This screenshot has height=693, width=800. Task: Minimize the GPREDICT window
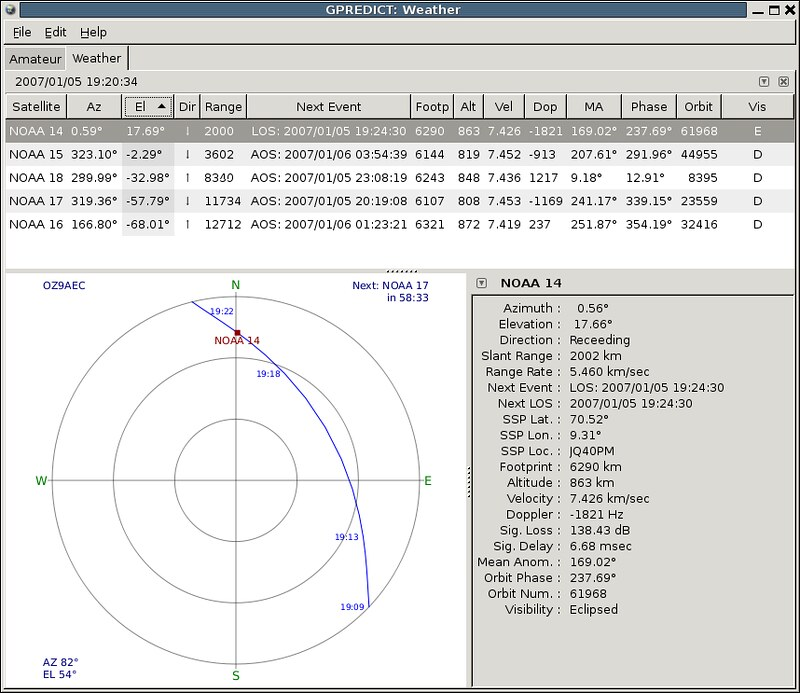758,10
